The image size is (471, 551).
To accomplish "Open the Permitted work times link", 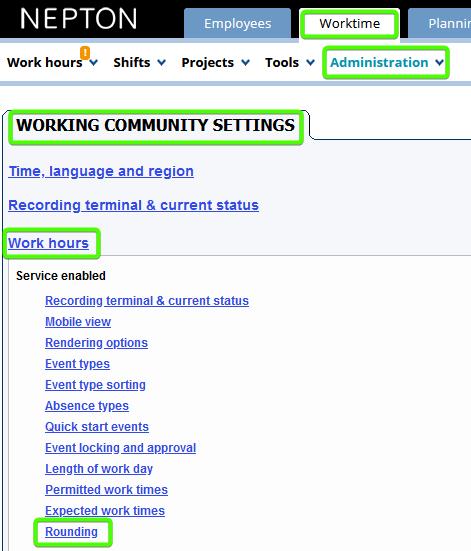I will 107,490.
